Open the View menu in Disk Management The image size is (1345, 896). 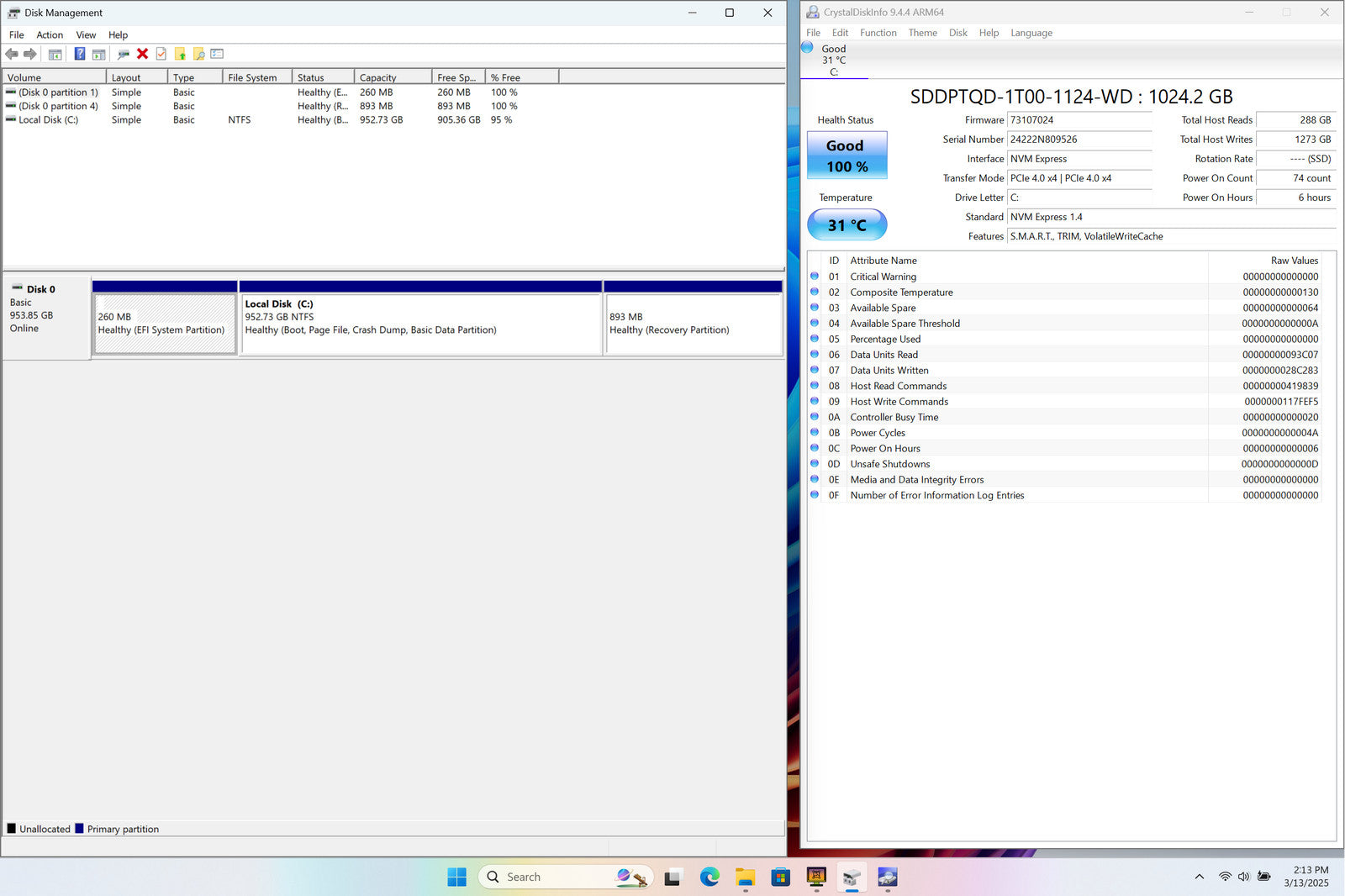pos(86,34)
